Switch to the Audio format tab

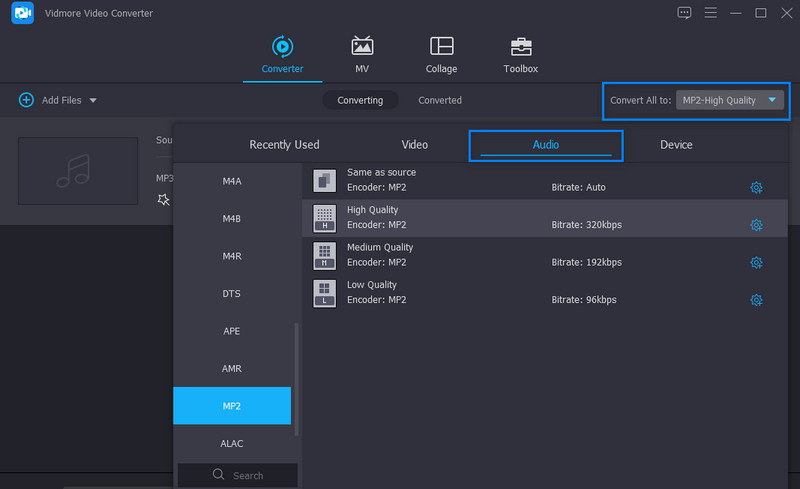545,145
